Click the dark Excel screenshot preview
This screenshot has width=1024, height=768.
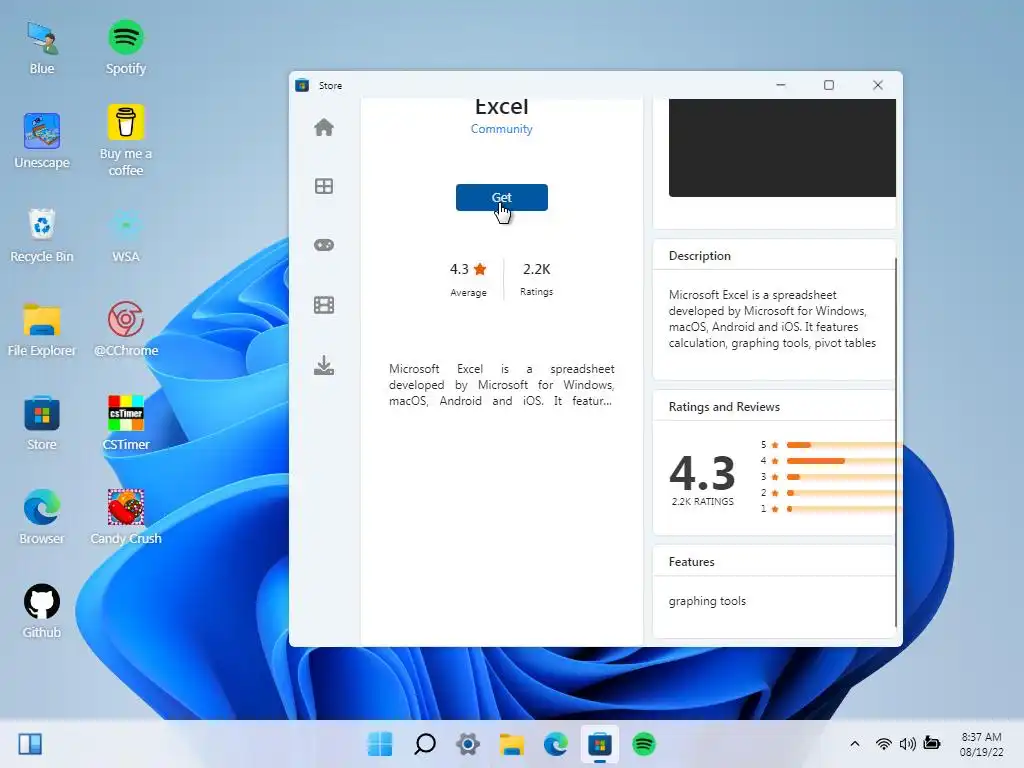click(782, 148)
